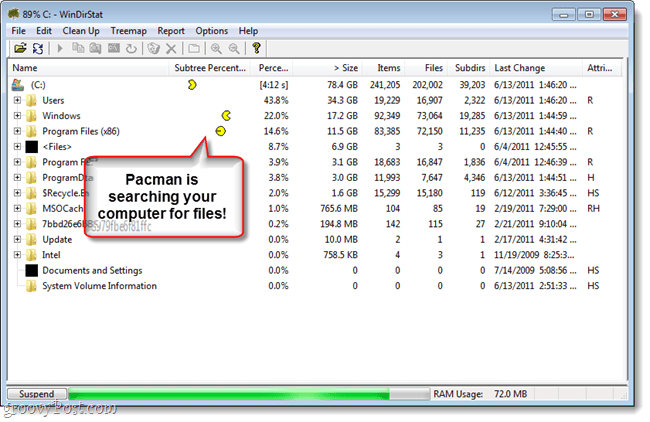Image resolution: width=650 pixels, height=422 pixels.
Task: Expand the Users folder node
Action: (17, 100)
